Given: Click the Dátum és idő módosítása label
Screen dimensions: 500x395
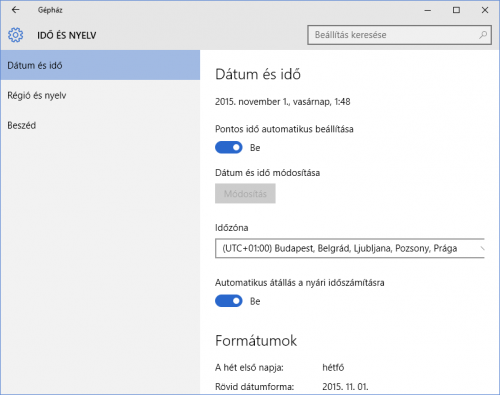Looking at the screenshot, I should [x=268, y=173].
